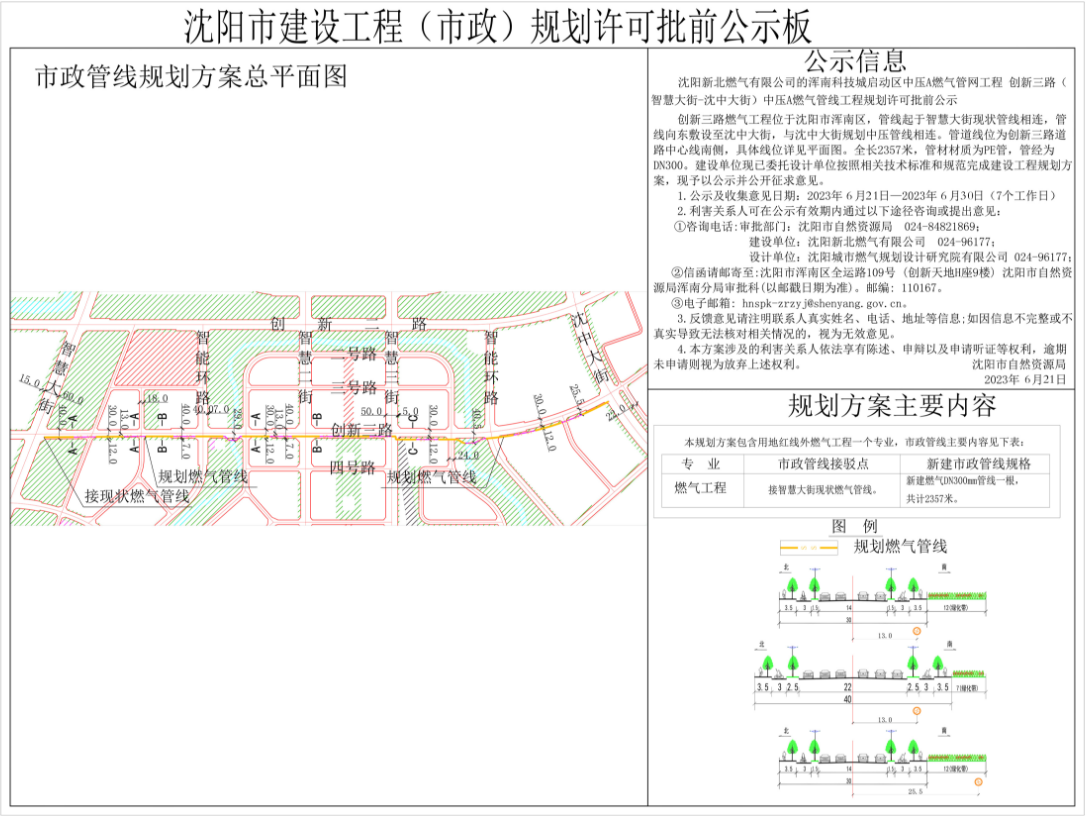Select the 公示信息 section heading
This screenshot has height=816, width=1087.
pos(855,62)
